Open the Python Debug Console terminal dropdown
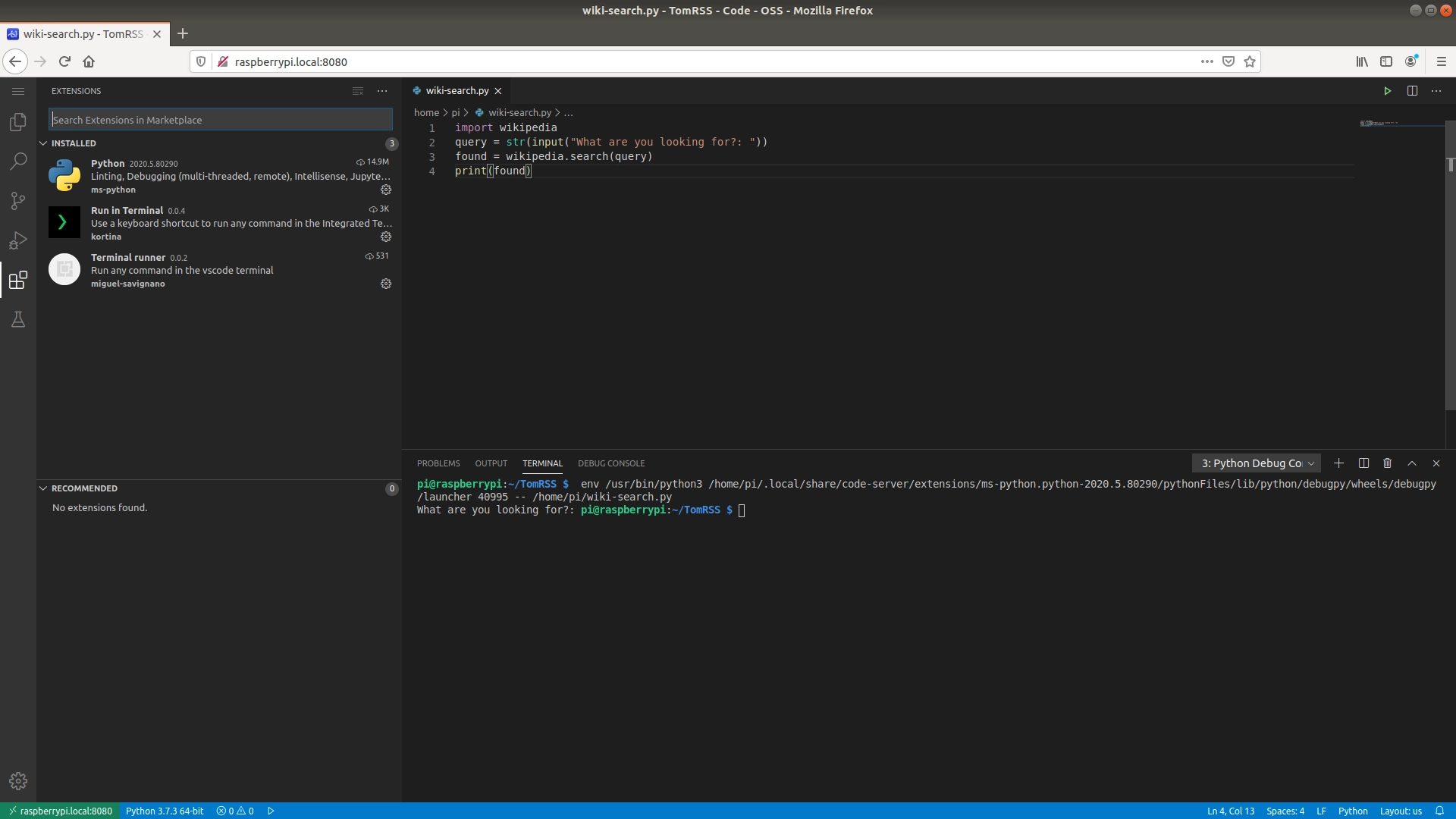This screenshot has height=819, width=1456. 1257,463
